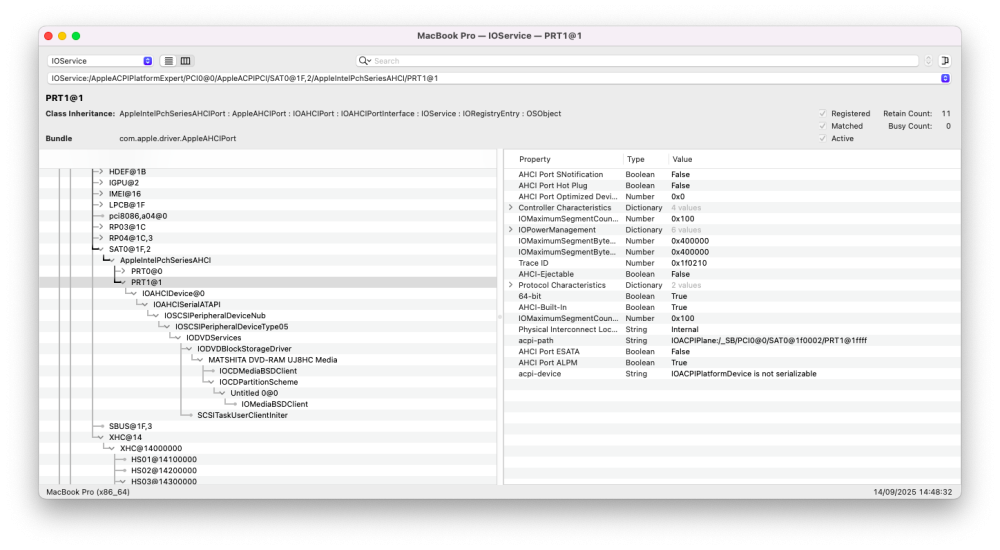Select the AHCI Port SNotification property
Image resolution: width=1000 pixels, height=550 pixels.
732,174
